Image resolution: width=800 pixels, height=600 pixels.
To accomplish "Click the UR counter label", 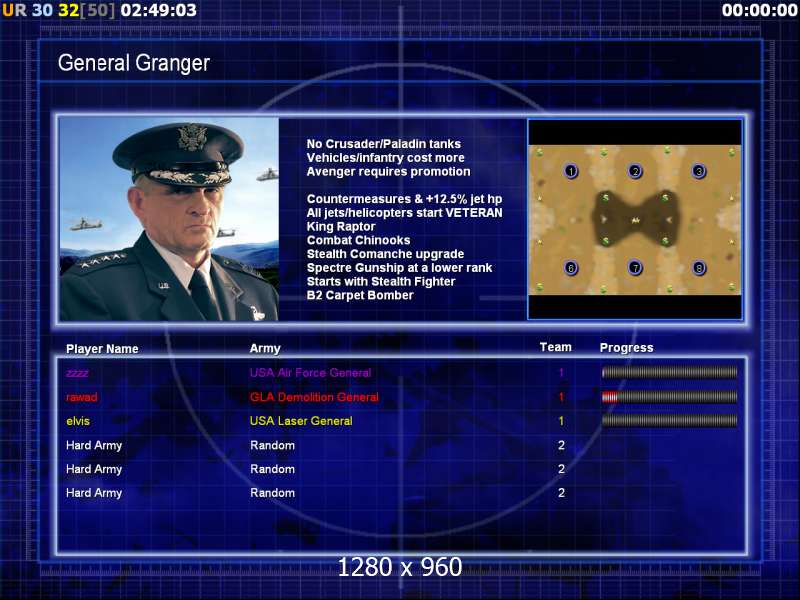I will (x=14, y=10).
